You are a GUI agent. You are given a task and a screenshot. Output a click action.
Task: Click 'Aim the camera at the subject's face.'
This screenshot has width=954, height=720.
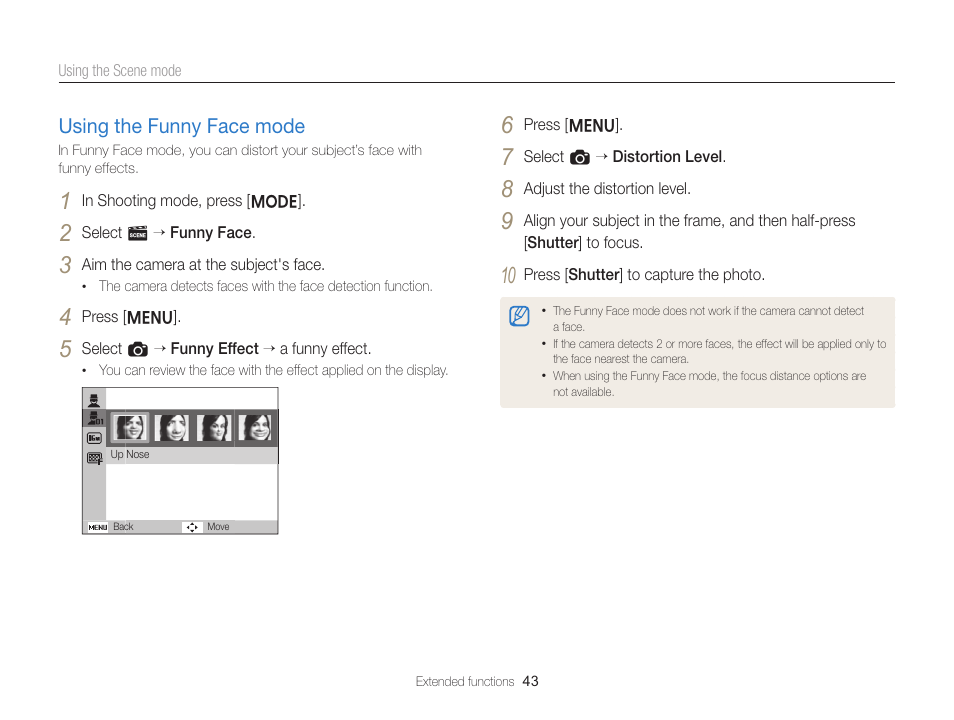pos(203,265)
